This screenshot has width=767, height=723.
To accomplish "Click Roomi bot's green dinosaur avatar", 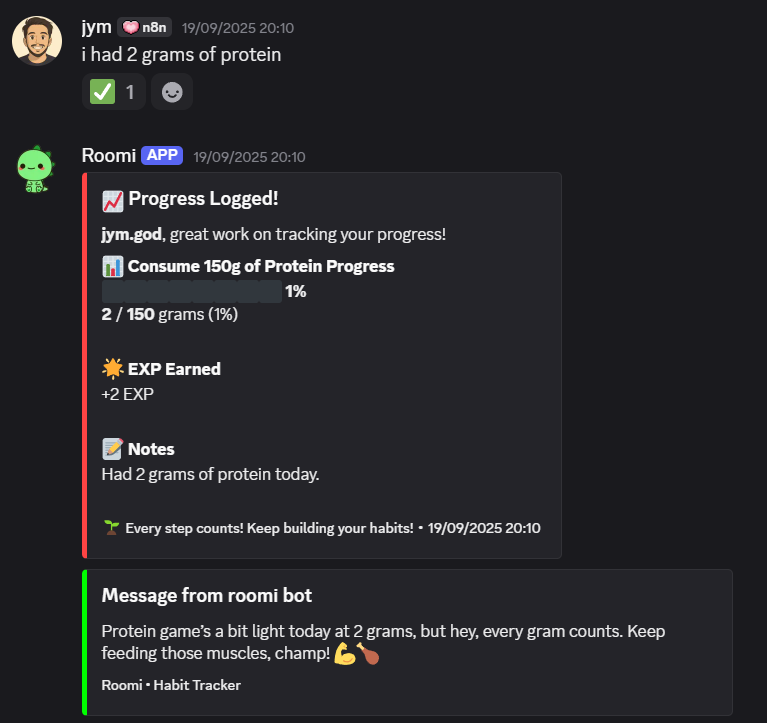I will click(x=35, y=169).
